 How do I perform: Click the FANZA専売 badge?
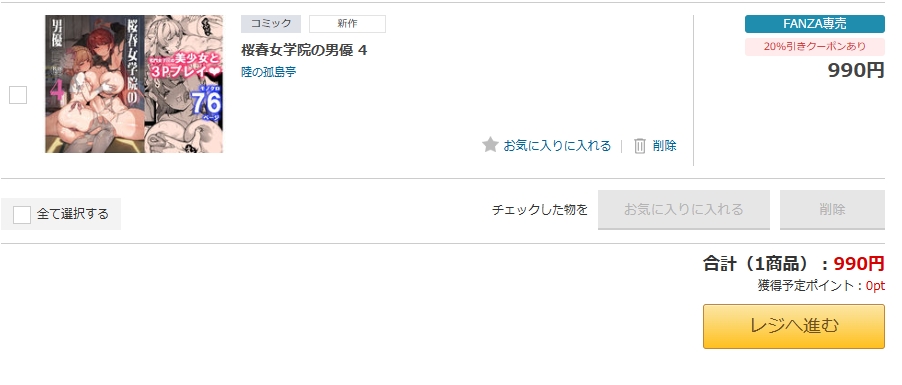pyautogui.click(x=815, y=24)
